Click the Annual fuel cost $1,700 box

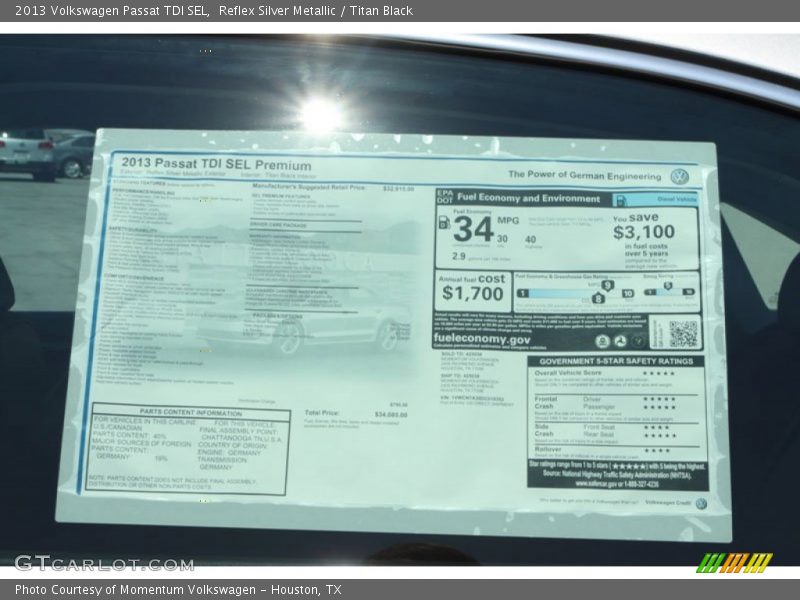click(472, 288)
